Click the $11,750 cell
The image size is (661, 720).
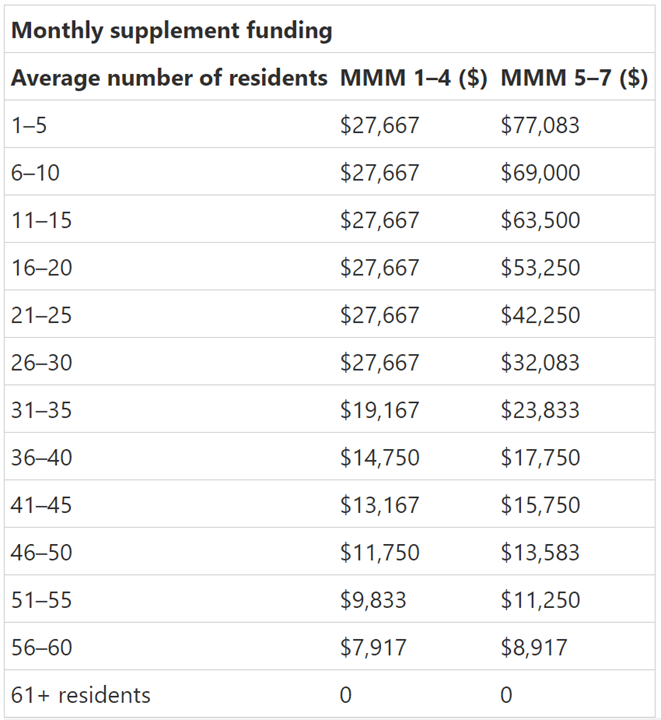pyautogui.click(x=380, y=552)
